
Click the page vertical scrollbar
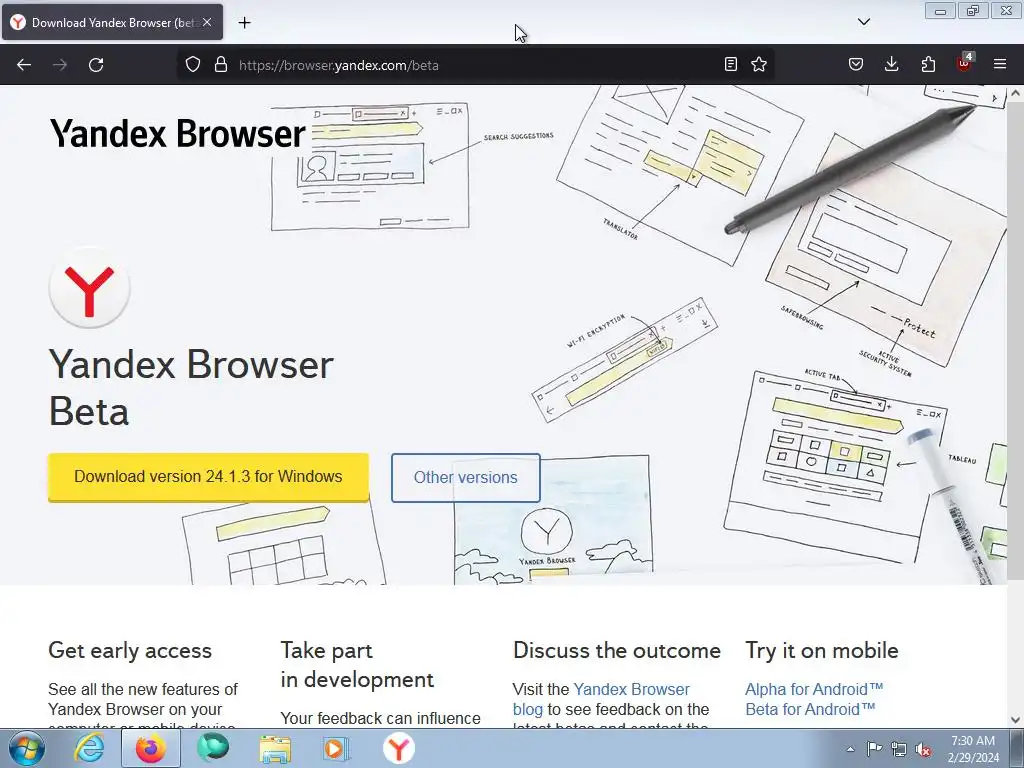pyautogui.click(x=1016, y=340)
